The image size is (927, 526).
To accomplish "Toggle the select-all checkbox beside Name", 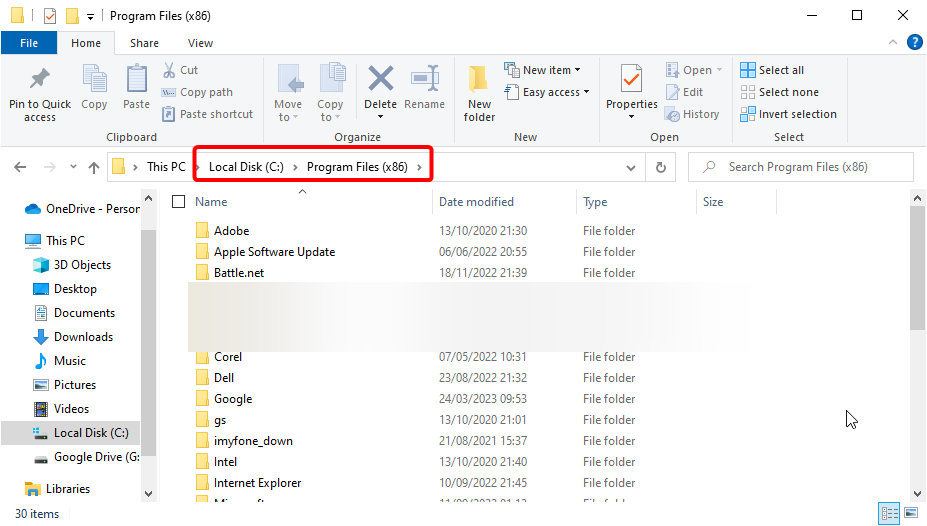I will [179, 202].
